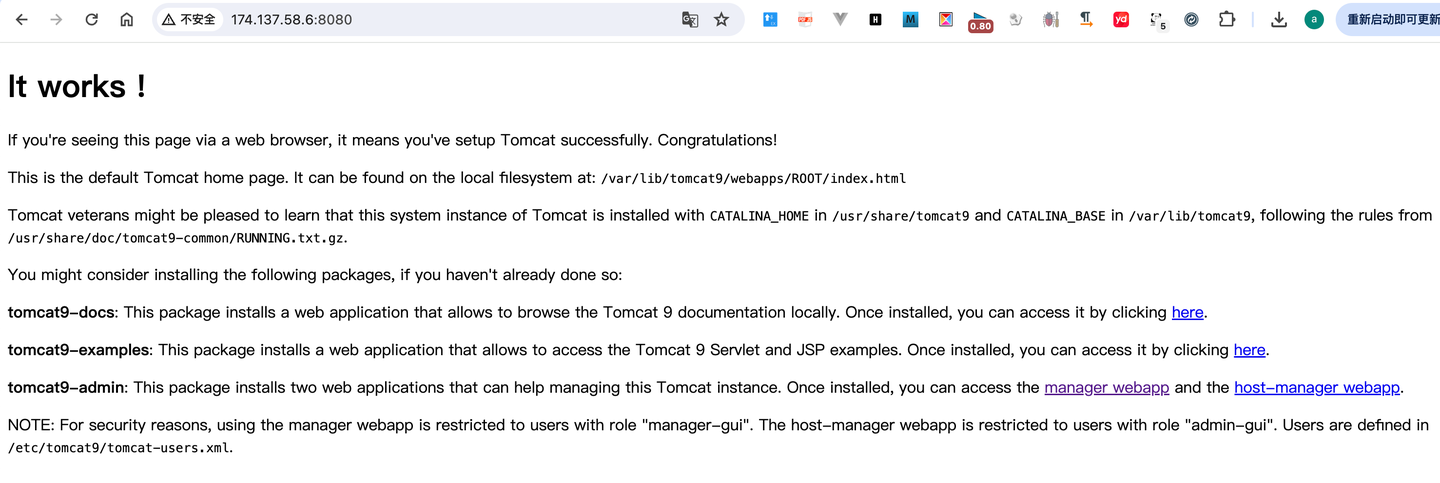Open the green profile avatar
The width and height of the screenshot is (1440, 483).
pyautogui.click(x=1314, y=19)
